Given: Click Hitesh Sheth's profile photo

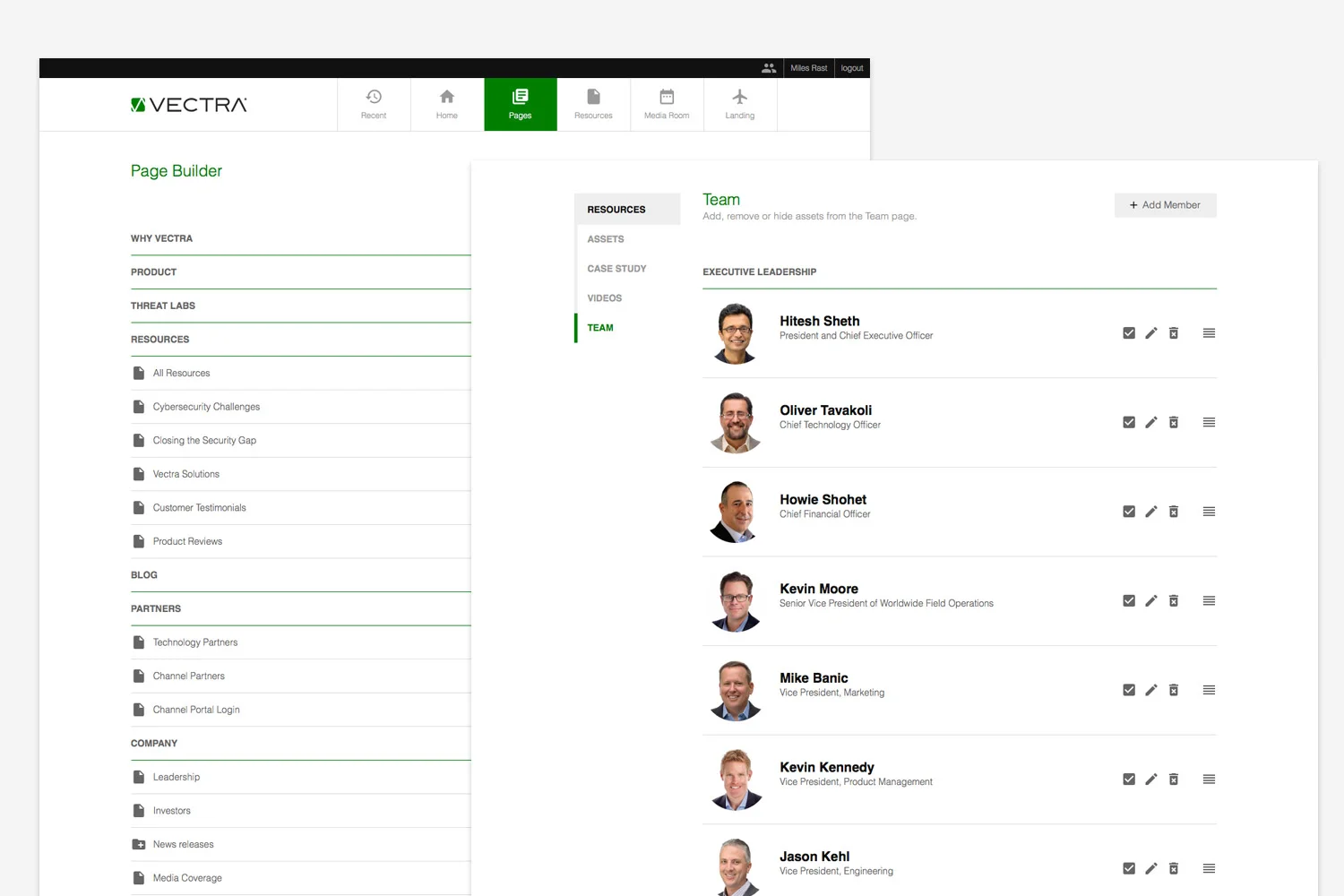Looking at the screenshot, I should coord(736,333).
